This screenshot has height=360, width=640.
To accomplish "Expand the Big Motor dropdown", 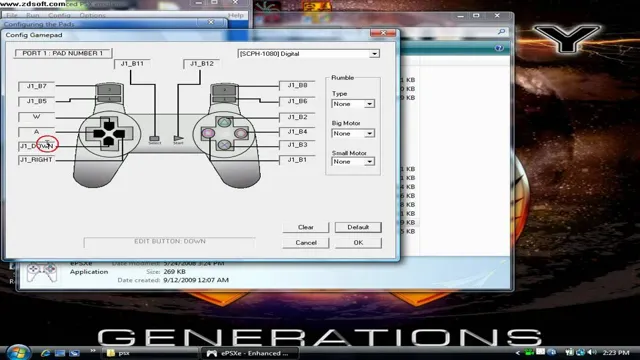I will coord(369,133).
